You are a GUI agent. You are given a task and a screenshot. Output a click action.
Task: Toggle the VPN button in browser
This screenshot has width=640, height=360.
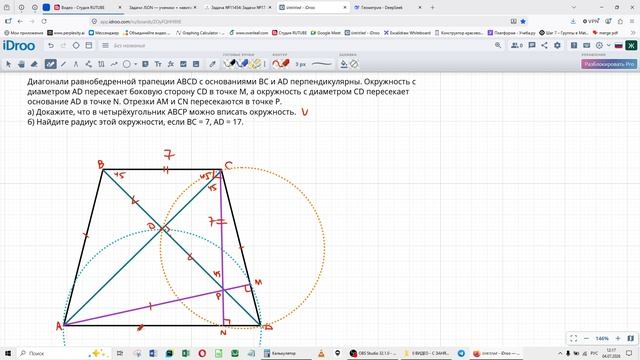[591, 21]
